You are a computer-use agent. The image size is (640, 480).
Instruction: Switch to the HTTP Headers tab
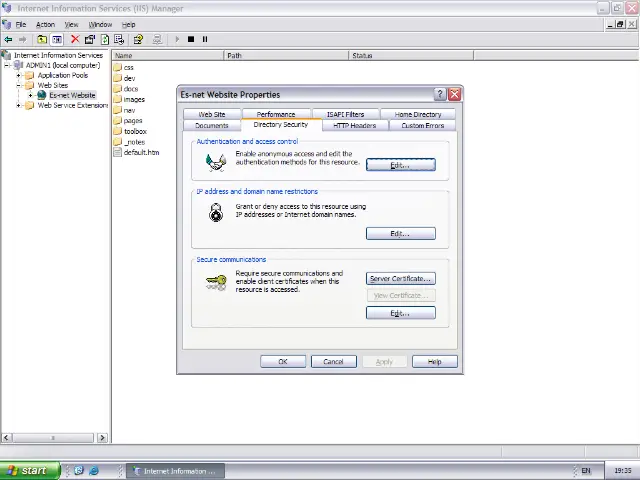(354, 125)
